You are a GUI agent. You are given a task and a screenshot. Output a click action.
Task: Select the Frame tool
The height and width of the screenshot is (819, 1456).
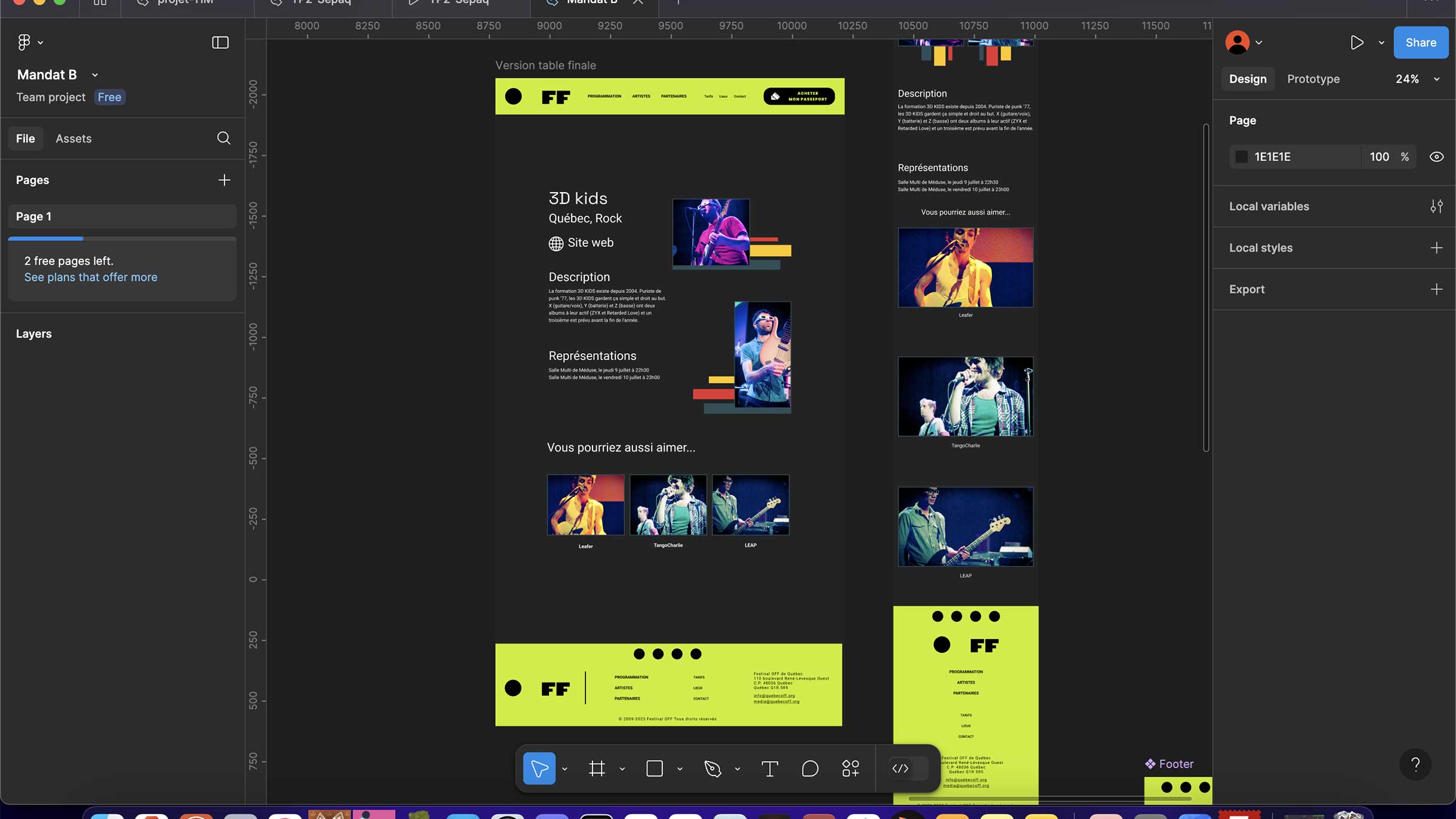597,768
